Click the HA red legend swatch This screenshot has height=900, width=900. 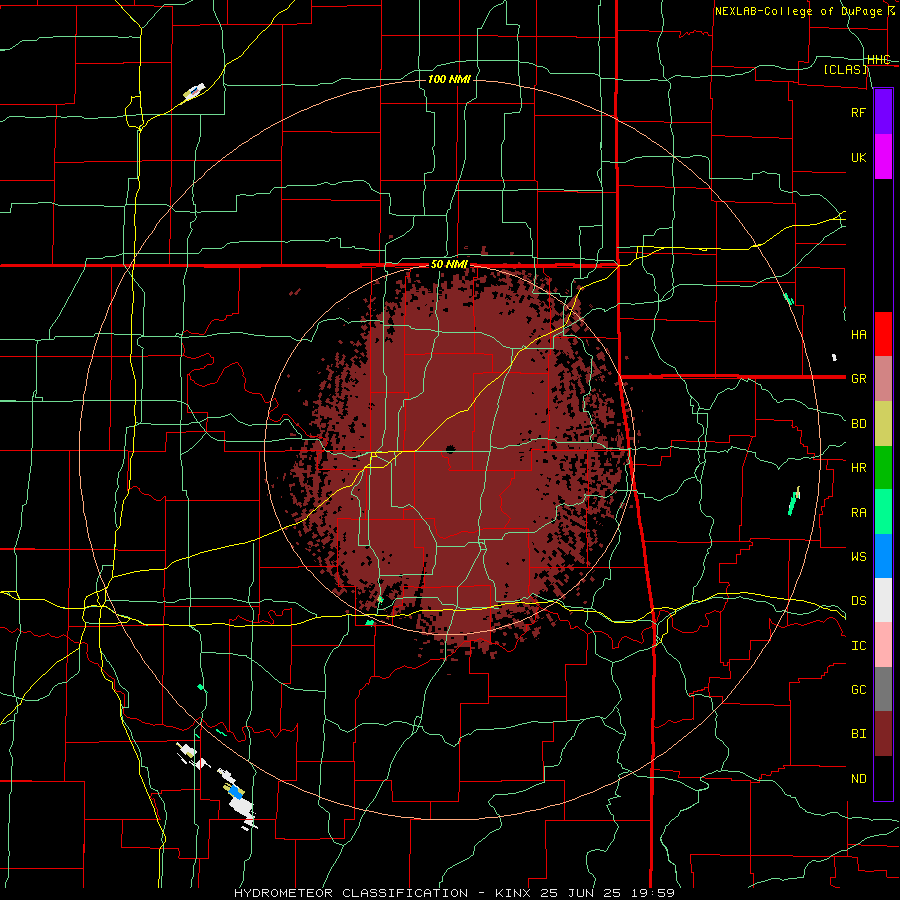point(883,334)
